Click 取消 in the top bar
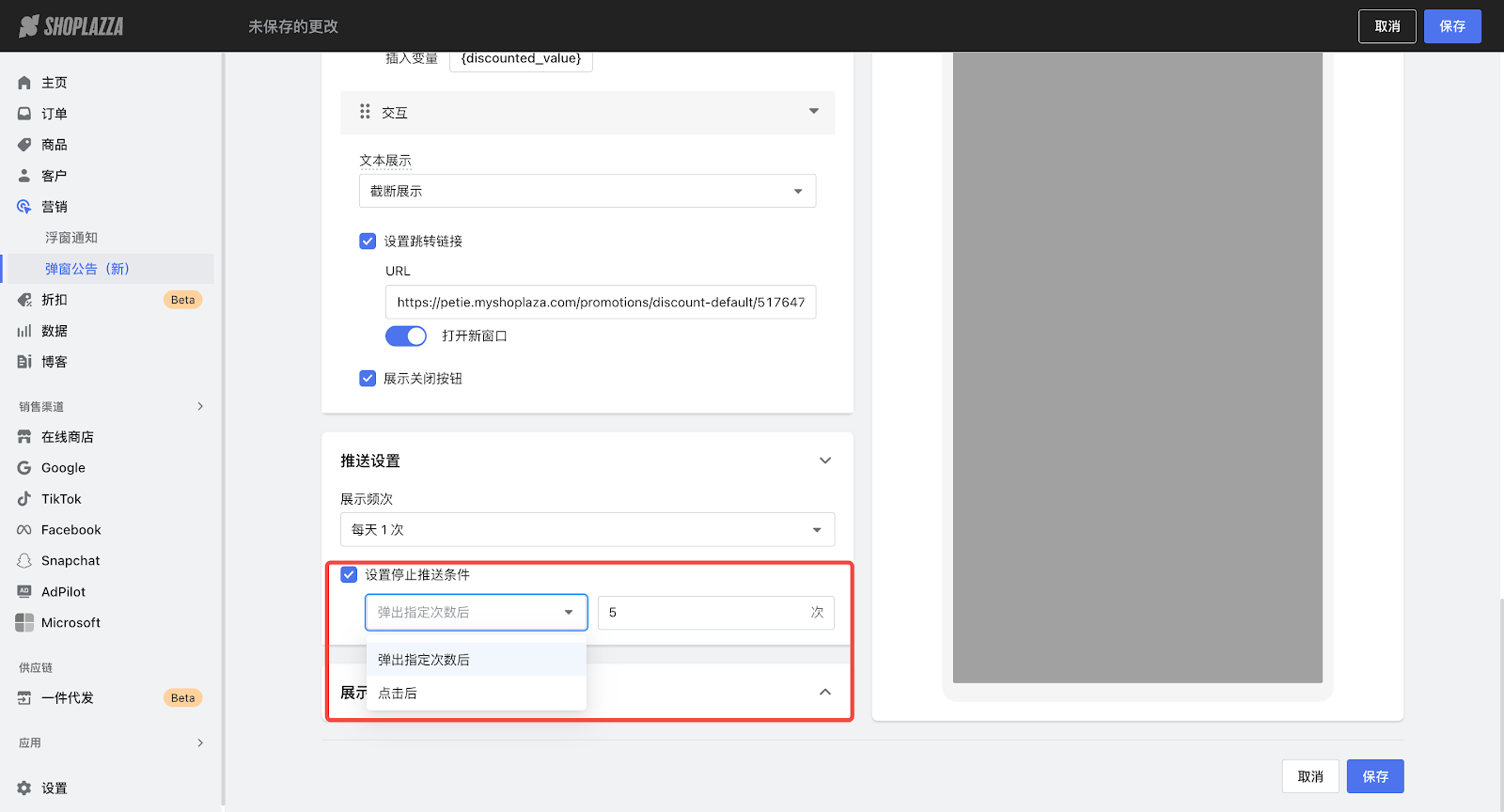1504x812 pixels. 1387,26
